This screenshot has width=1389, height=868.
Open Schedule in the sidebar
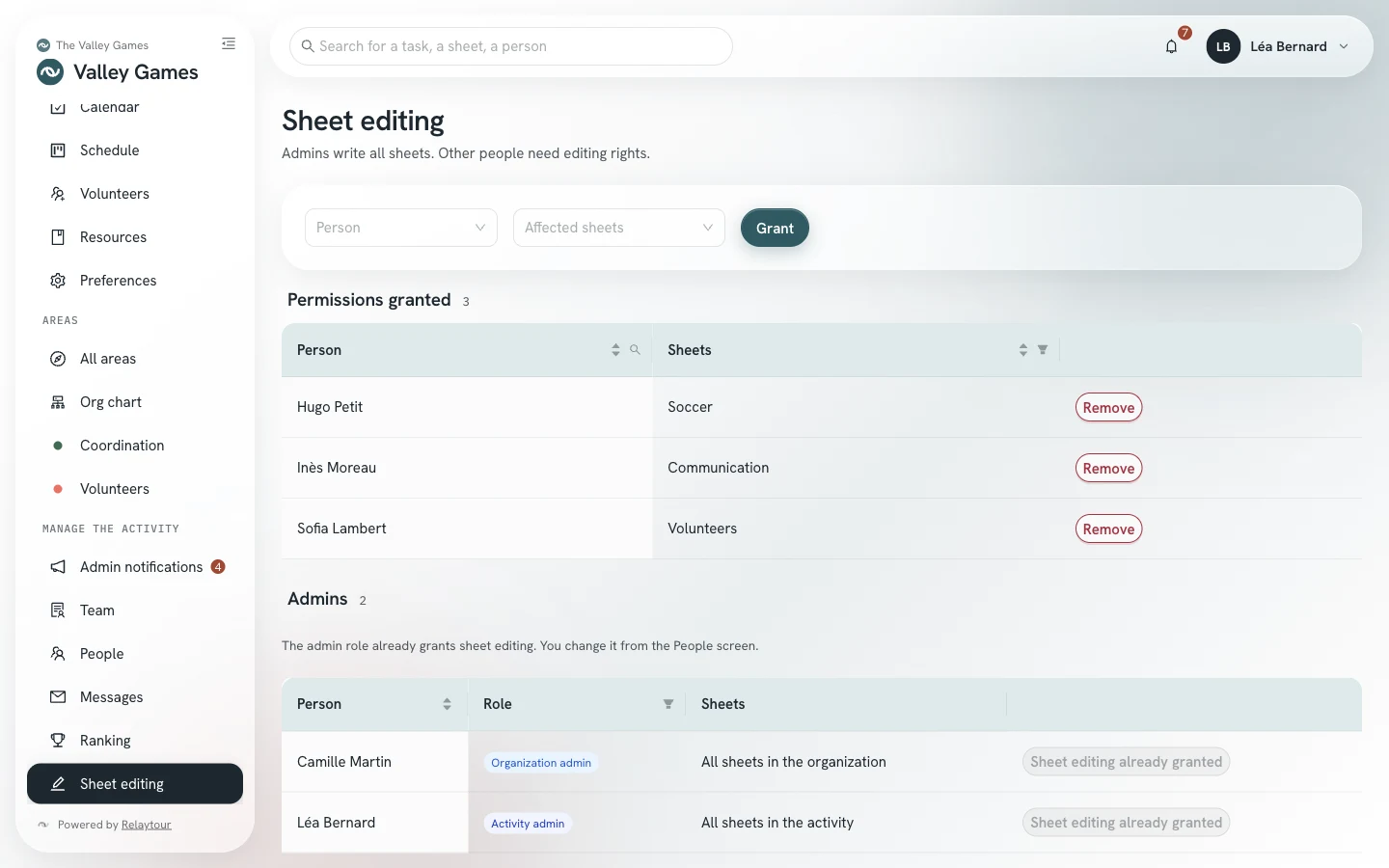point(135,150)
